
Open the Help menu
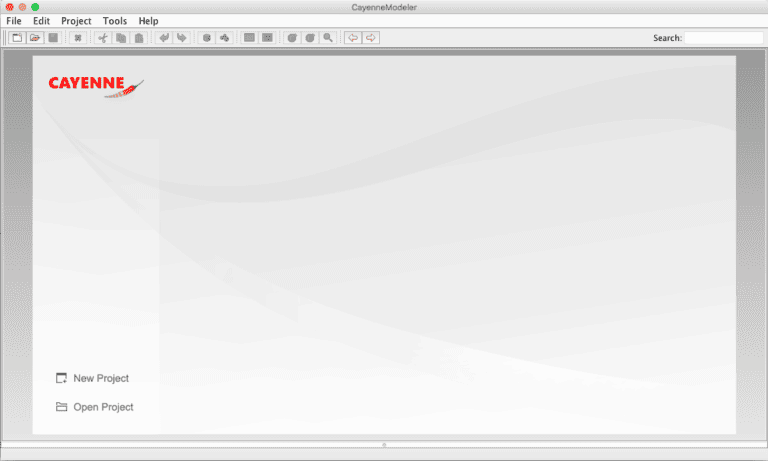pyautogui.click(x=148, y=21)
